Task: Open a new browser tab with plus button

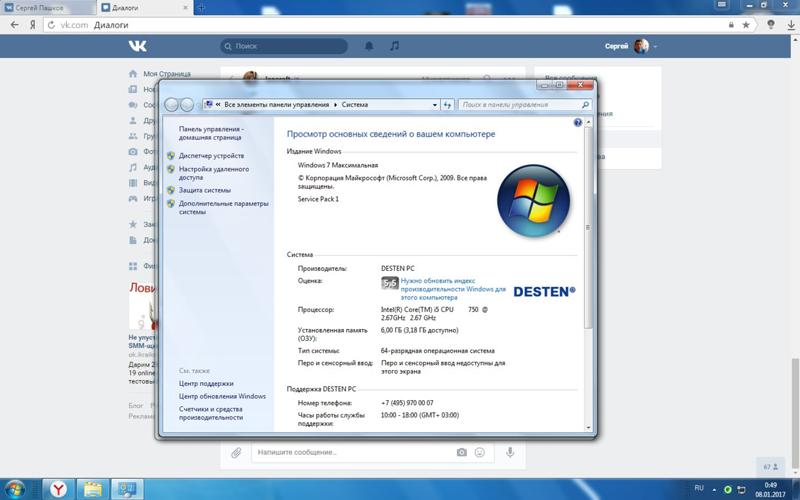Action: tap(202, 8)
